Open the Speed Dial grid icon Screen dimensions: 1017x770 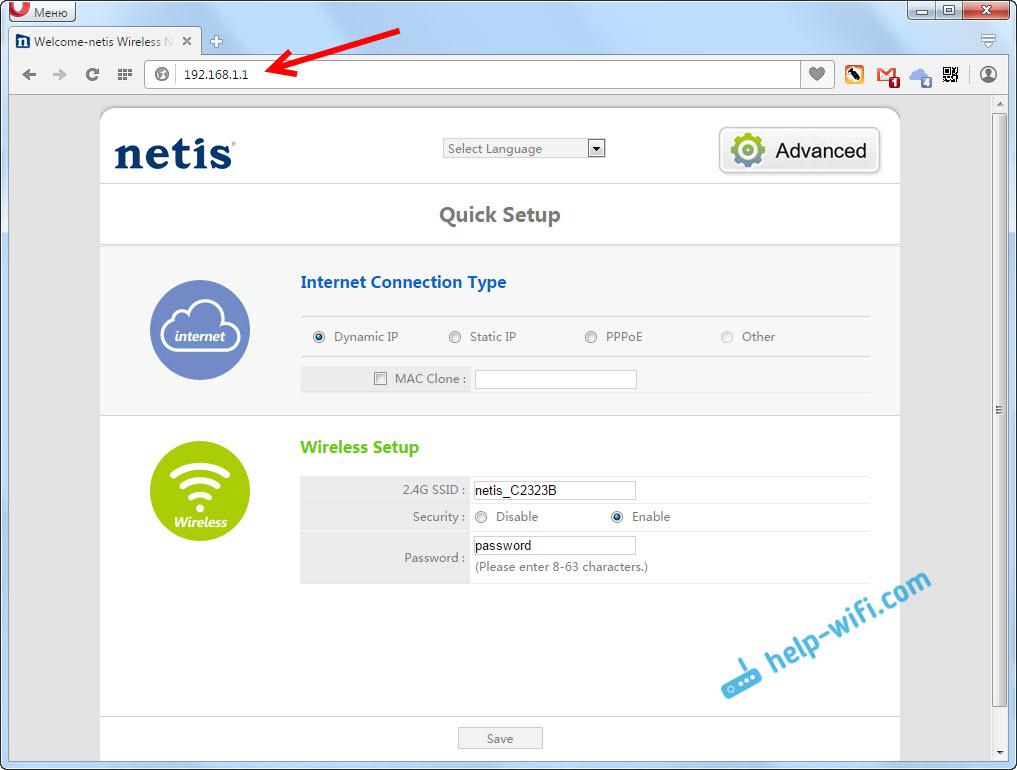tap(125, 75)
